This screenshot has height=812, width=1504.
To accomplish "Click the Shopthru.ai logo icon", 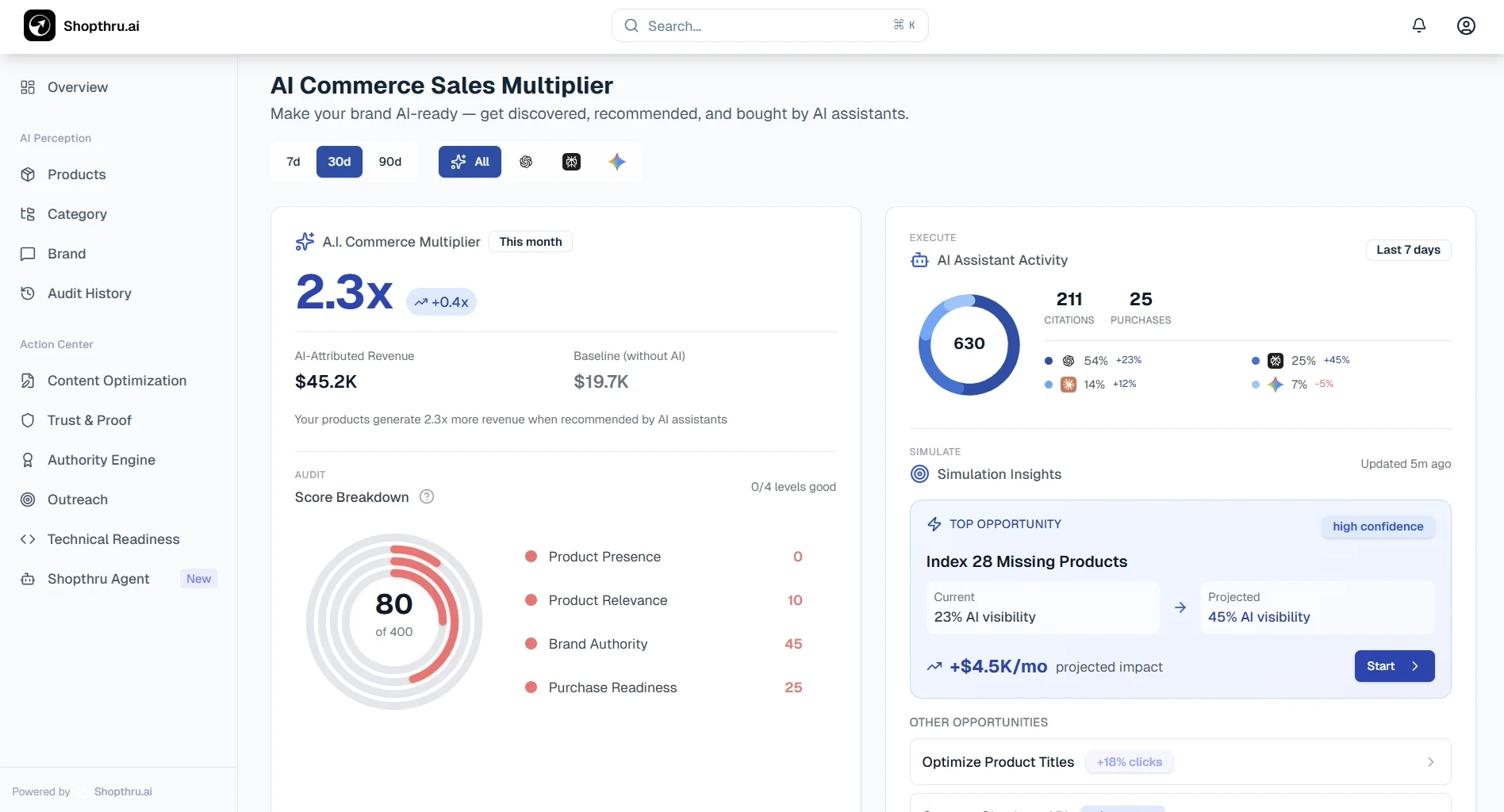I will click(x=39, y=25).
